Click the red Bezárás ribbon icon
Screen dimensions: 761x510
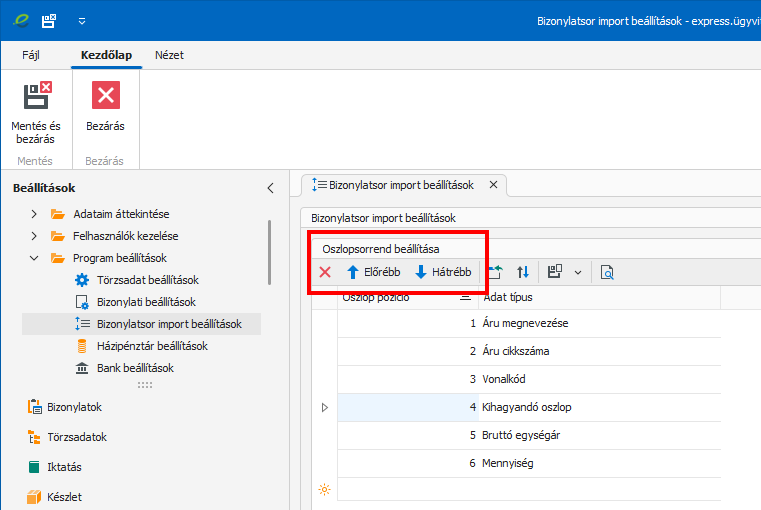105,96
